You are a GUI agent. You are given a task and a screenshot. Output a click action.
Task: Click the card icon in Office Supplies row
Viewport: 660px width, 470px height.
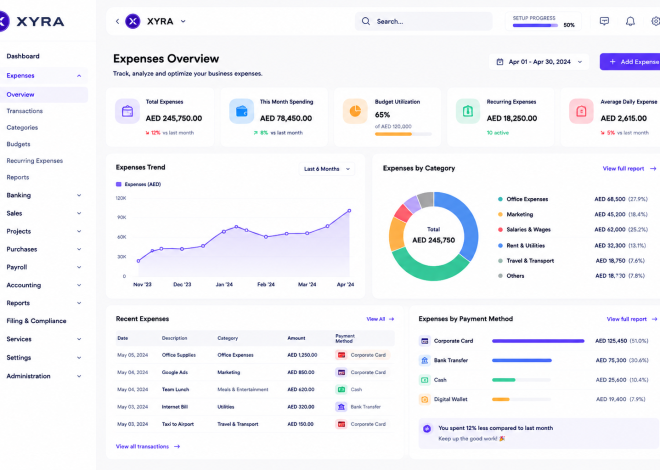[x=341, y=355]
